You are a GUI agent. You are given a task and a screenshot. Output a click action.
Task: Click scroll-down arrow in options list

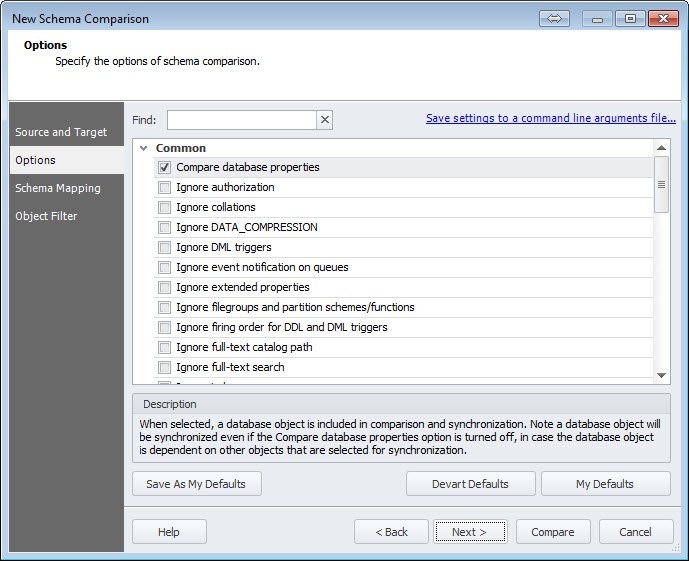click(661, 375)
